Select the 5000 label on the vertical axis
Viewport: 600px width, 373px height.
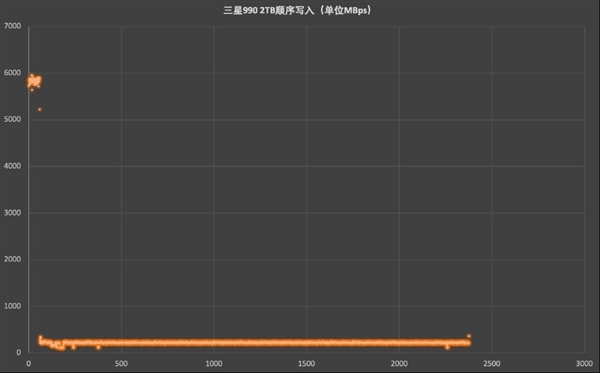tap(12, 120)
